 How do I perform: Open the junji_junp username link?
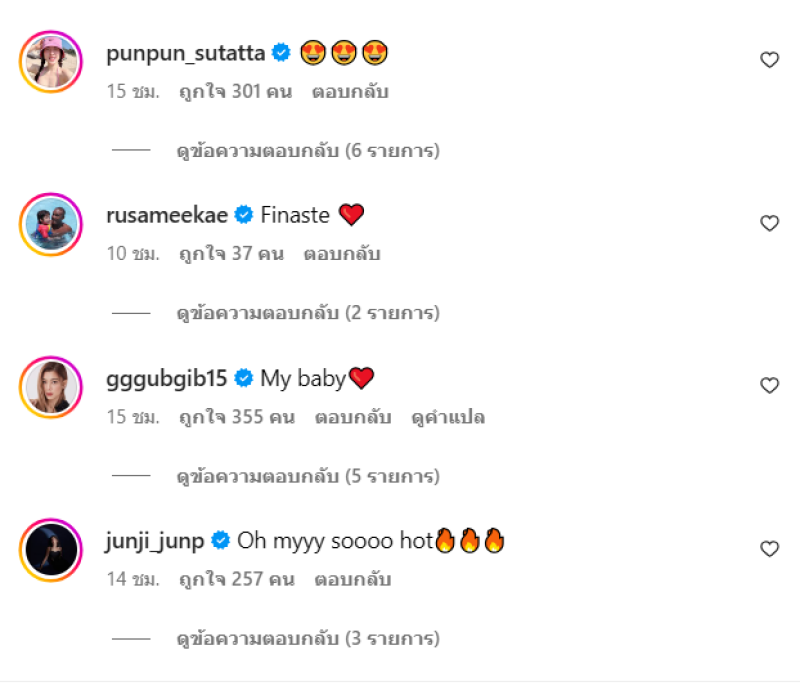coord(155,541)
